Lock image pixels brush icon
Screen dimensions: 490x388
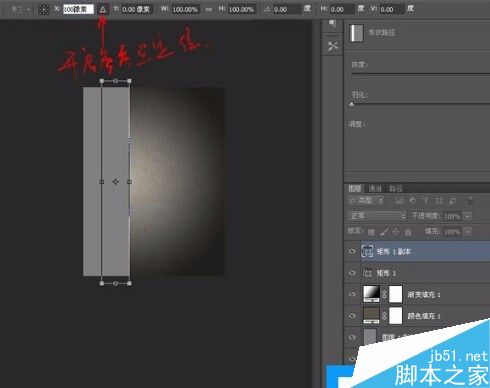pos(384,231)
